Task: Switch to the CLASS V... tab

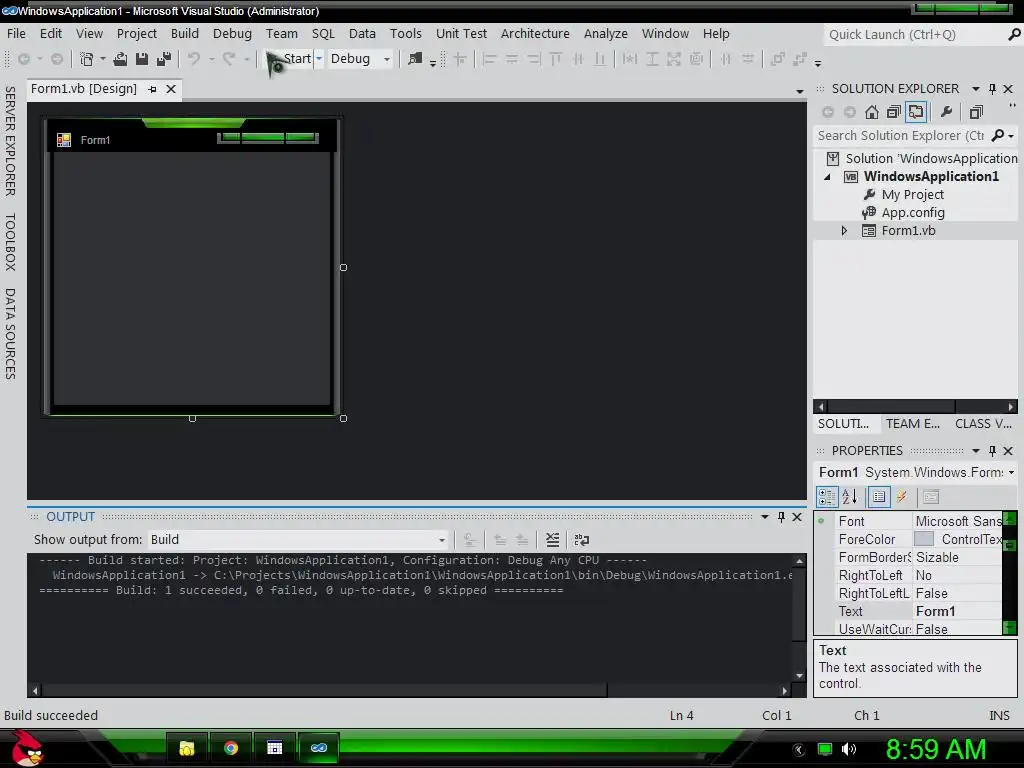Action: tap(983, 423)
